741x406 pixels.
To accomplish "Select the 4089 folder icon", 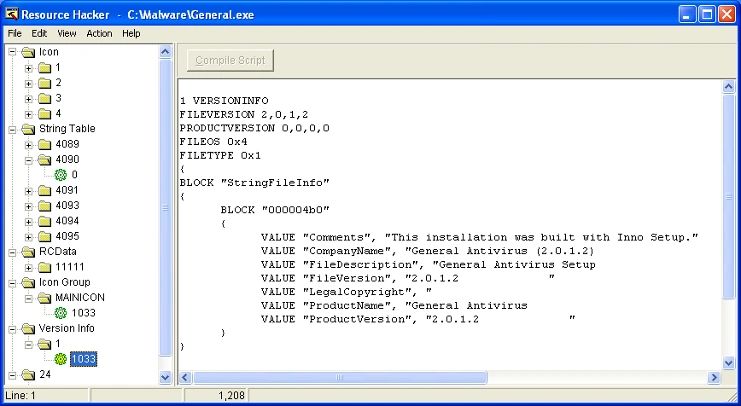I will click(44, 144).
